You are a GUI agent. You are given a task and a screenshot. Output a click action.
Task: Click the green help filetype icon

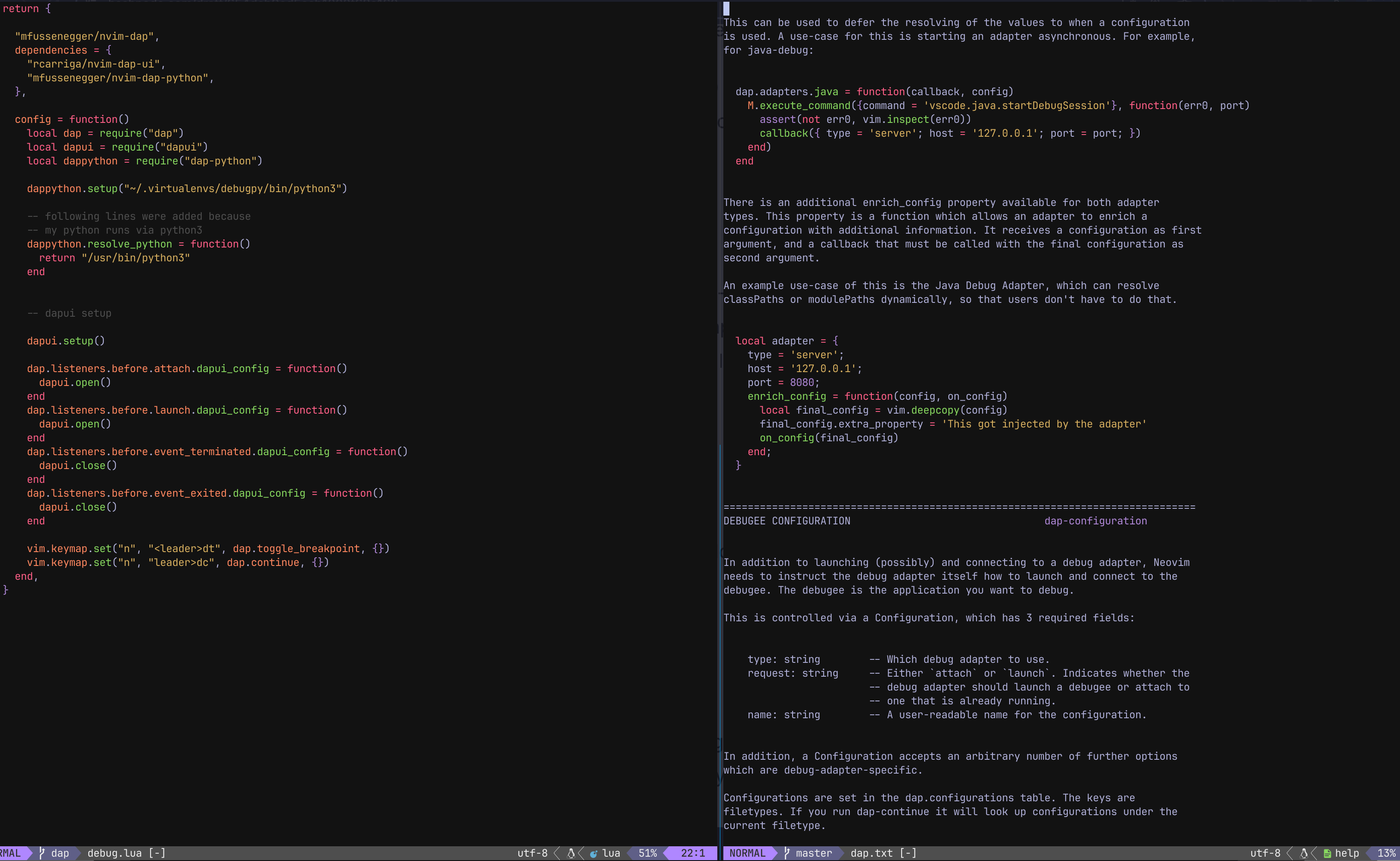tap(1327, 854)
